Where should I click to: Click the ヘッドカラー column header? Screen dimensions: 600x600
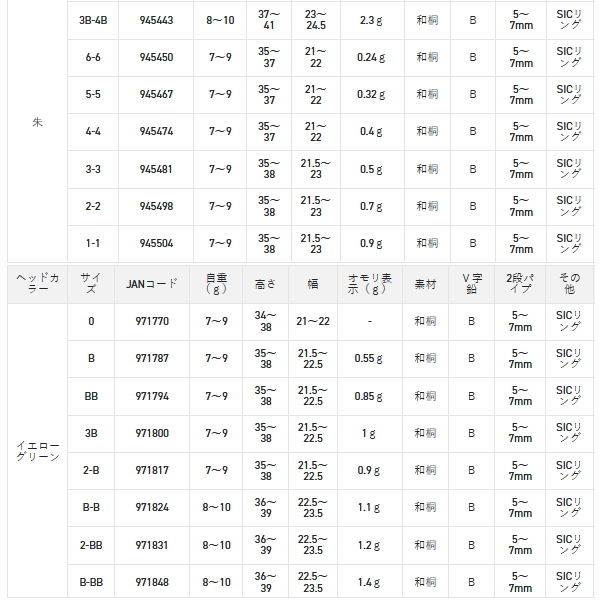(x=37, y=284)
